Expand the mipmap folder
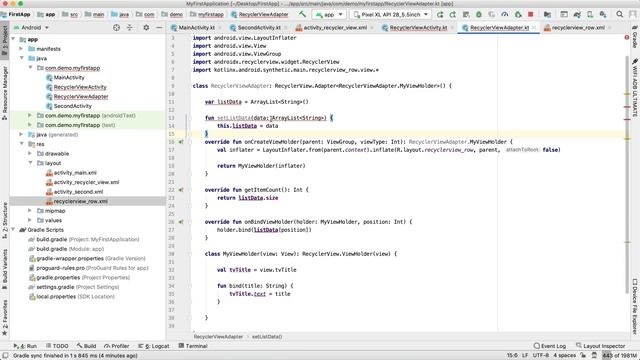 [x=30, y=211]
